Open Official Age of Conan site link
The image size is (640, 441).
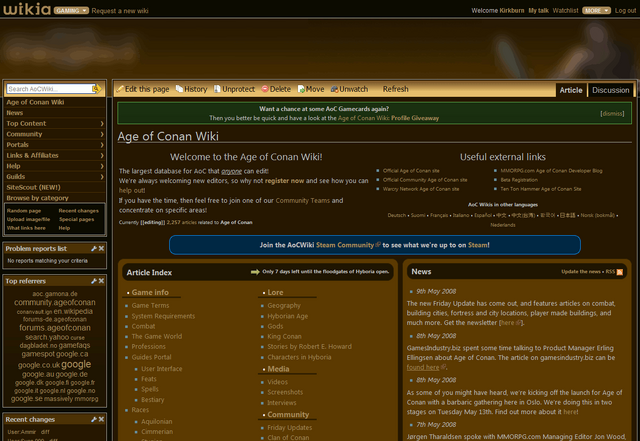tap(411, 171)
